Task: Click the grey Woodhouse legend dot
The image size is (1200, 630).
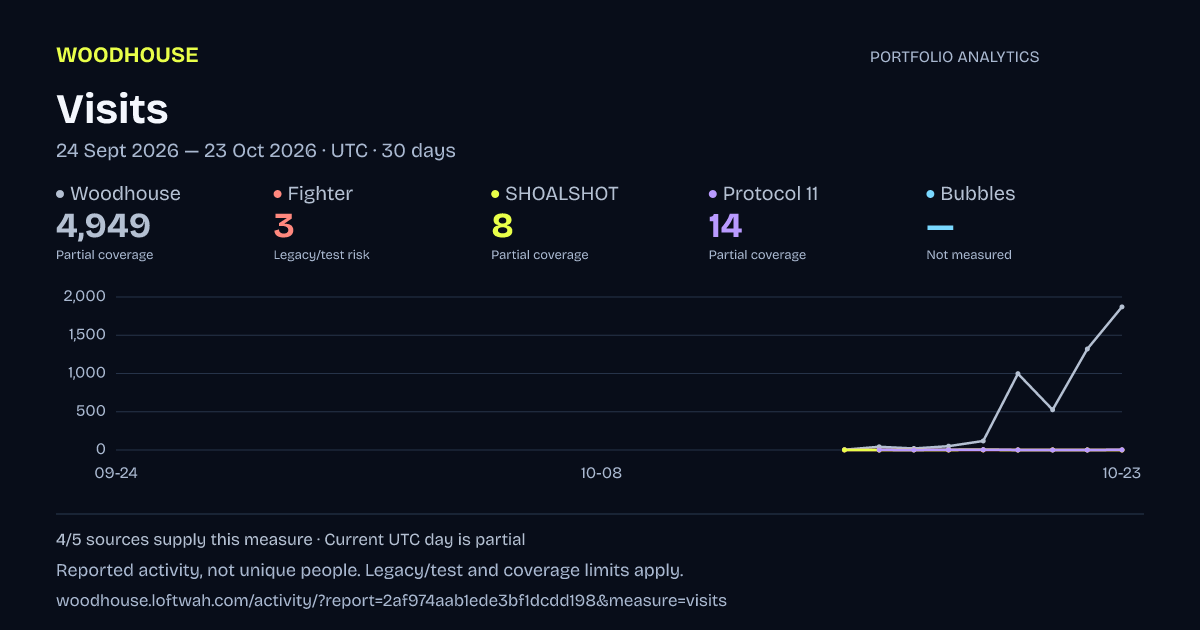Action: (x=60, y=194)
